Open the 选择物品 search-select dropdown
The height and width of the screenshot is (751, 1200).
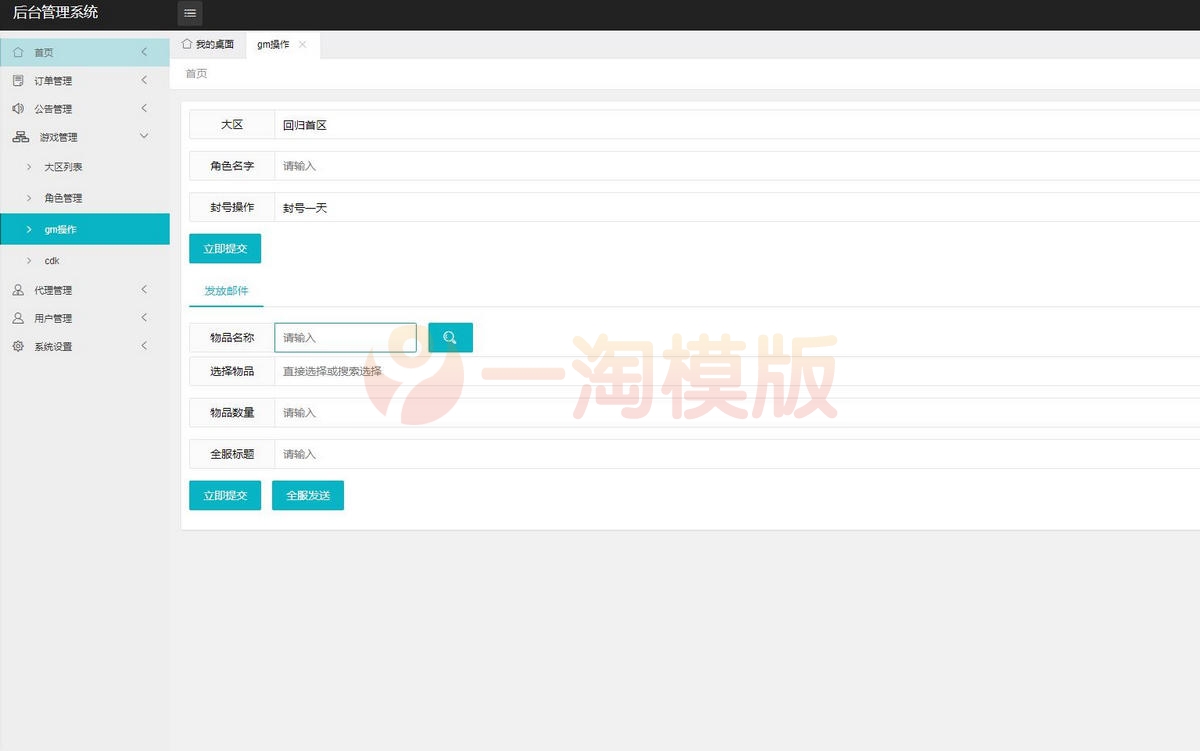[737, 371]
